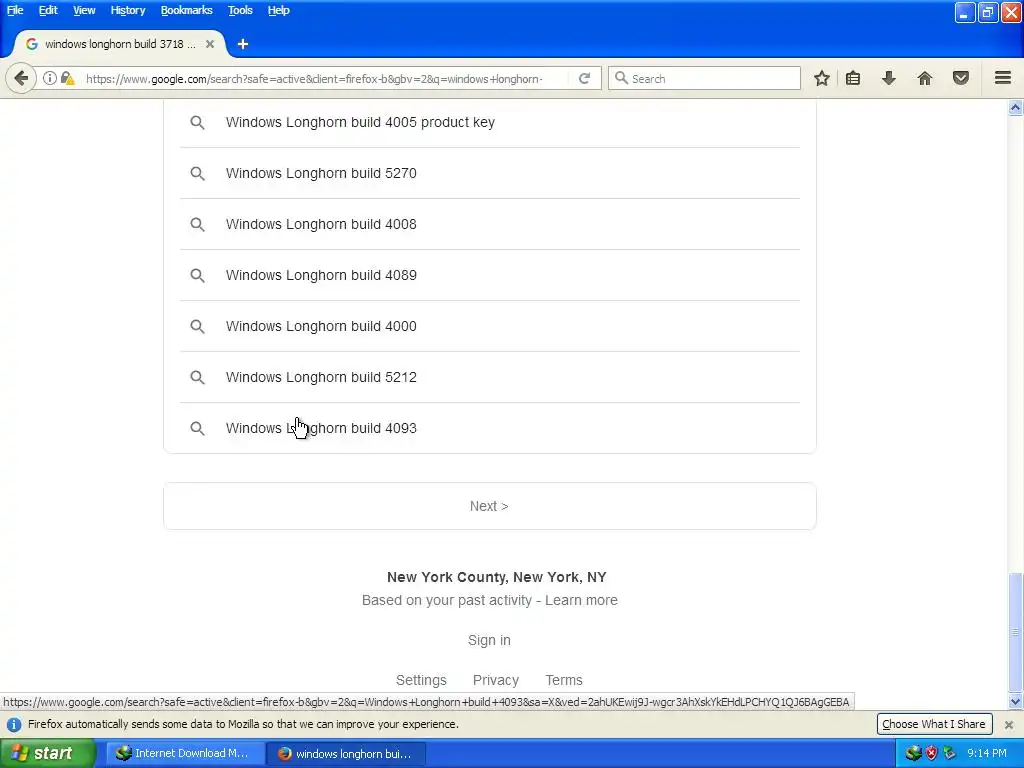Screen dimensions: 1024x768
Task: Click magnifier icon beside build 4089
Action: 197,275
